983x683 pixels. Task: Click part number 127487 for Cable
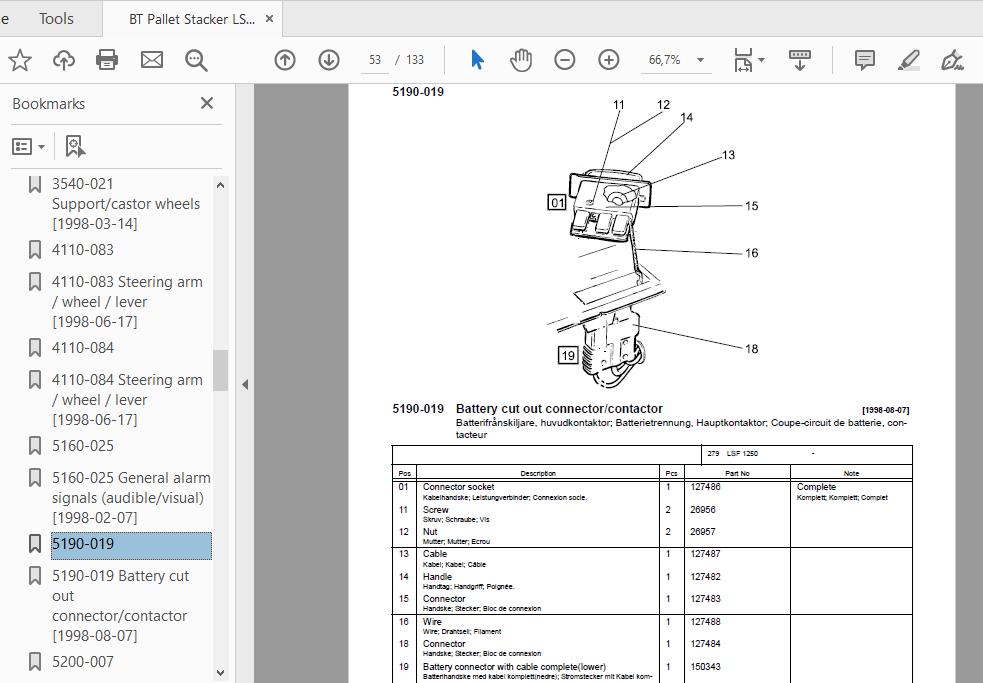click(x=705, y=554)
